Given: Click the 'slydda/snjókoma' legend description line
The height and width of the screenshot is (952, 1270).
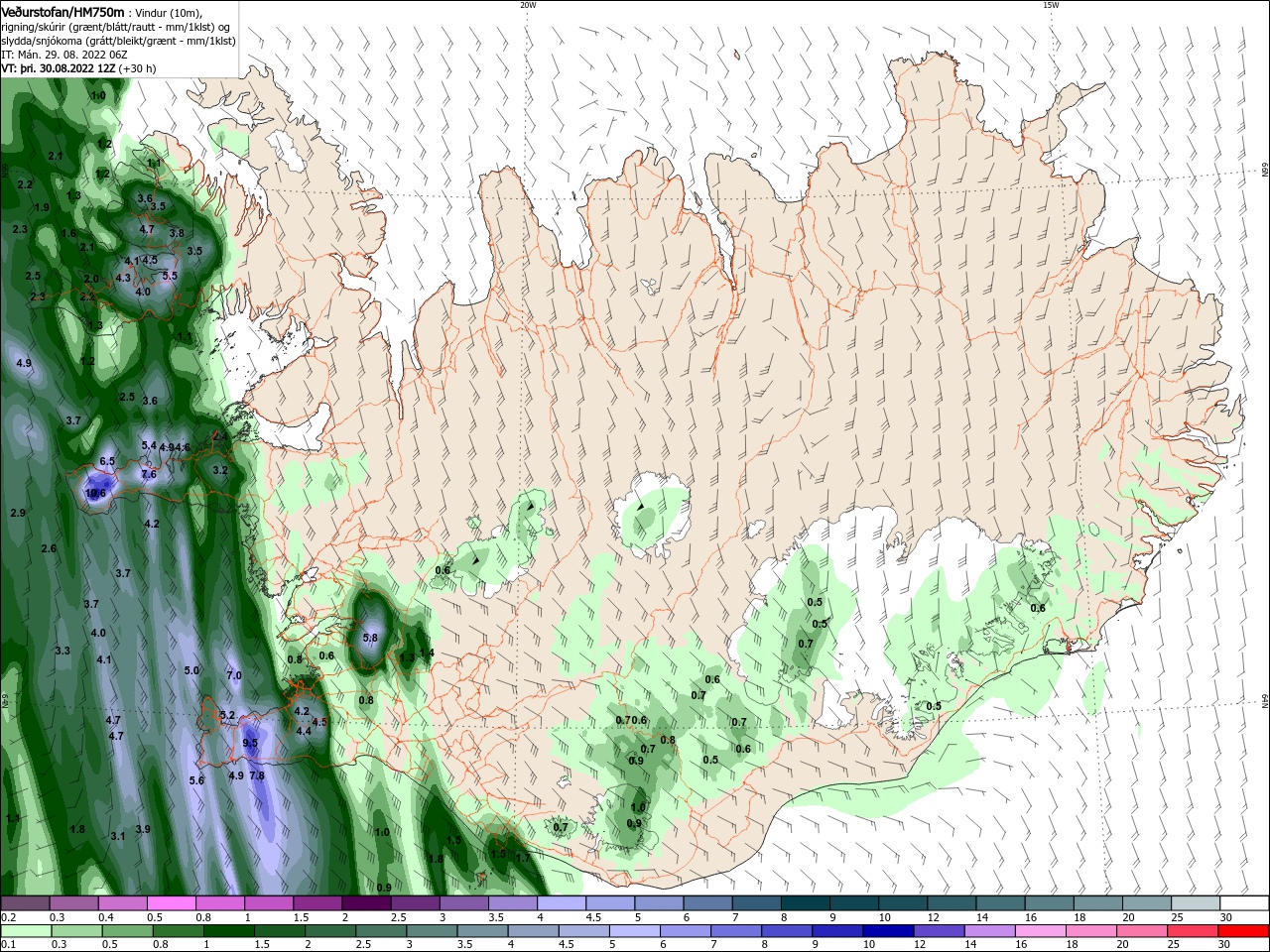Looking at the screenshot, I should [118, 42].
